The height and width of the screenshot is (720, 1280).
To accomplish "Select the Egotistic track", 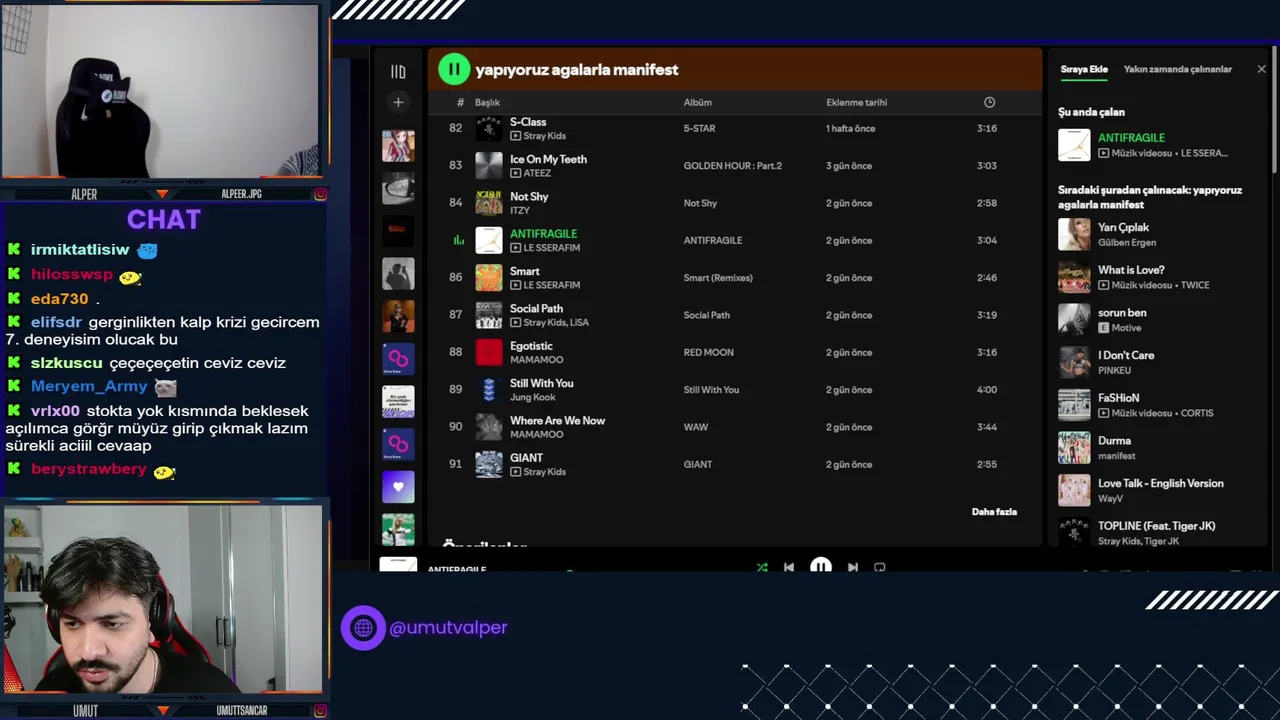I will pyautogui.click(x=531, y=346).
